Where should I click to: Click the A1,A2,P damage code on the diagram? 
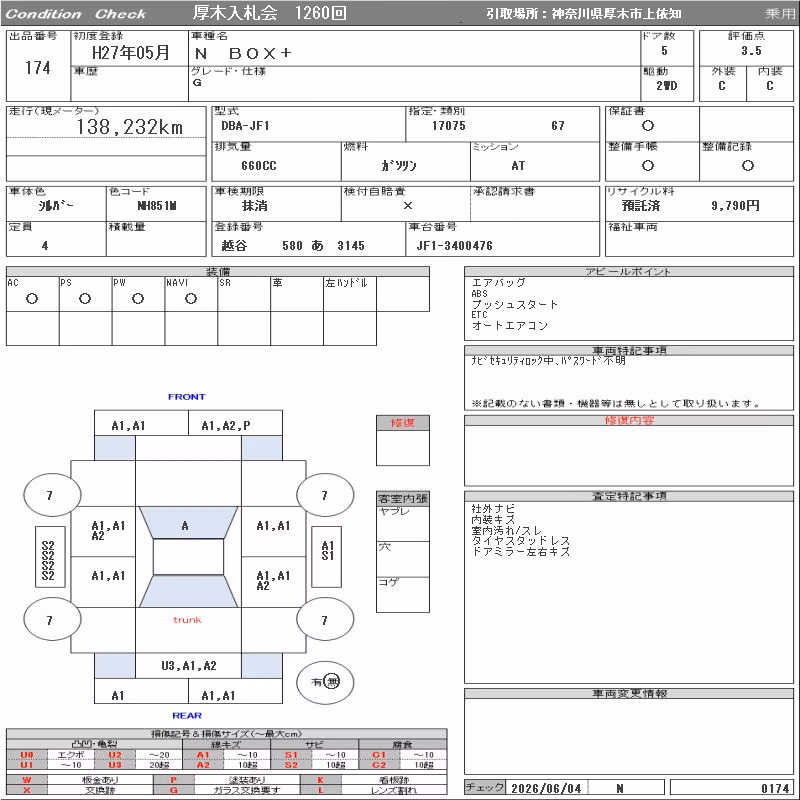[226, 426]
